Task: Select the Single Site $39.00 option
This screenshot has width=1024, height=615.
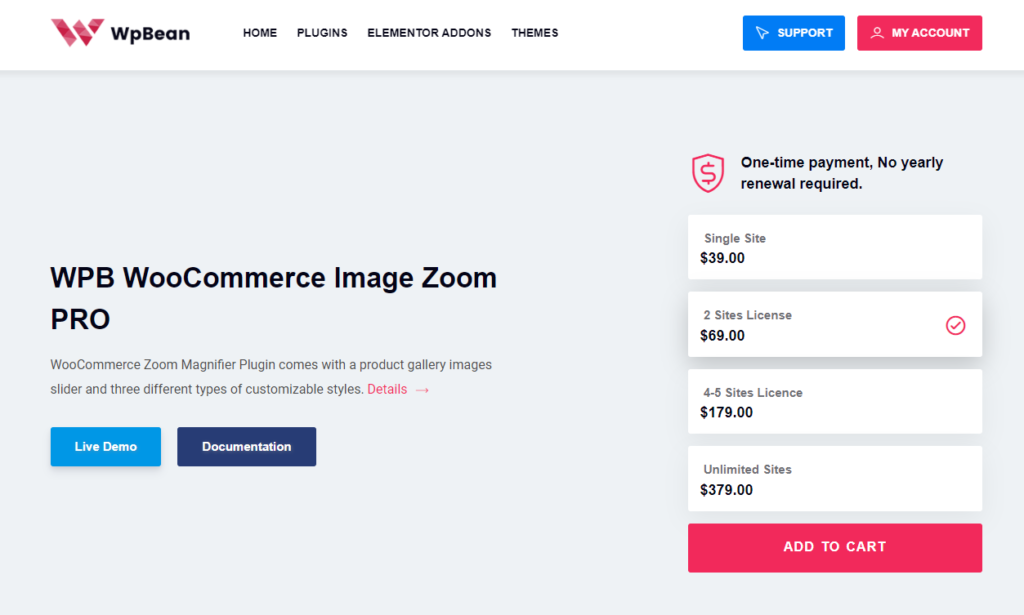Action: (x=835, y=247)
